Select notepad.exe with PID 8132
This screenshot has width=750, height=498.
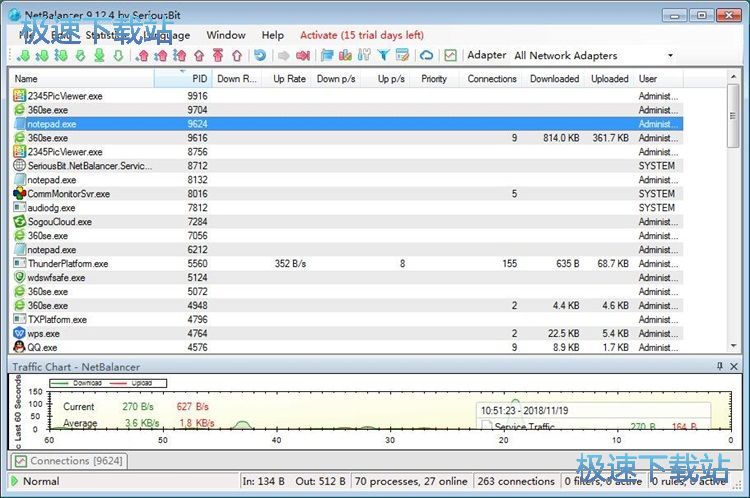pyautogui.click(x=347, y=180)
